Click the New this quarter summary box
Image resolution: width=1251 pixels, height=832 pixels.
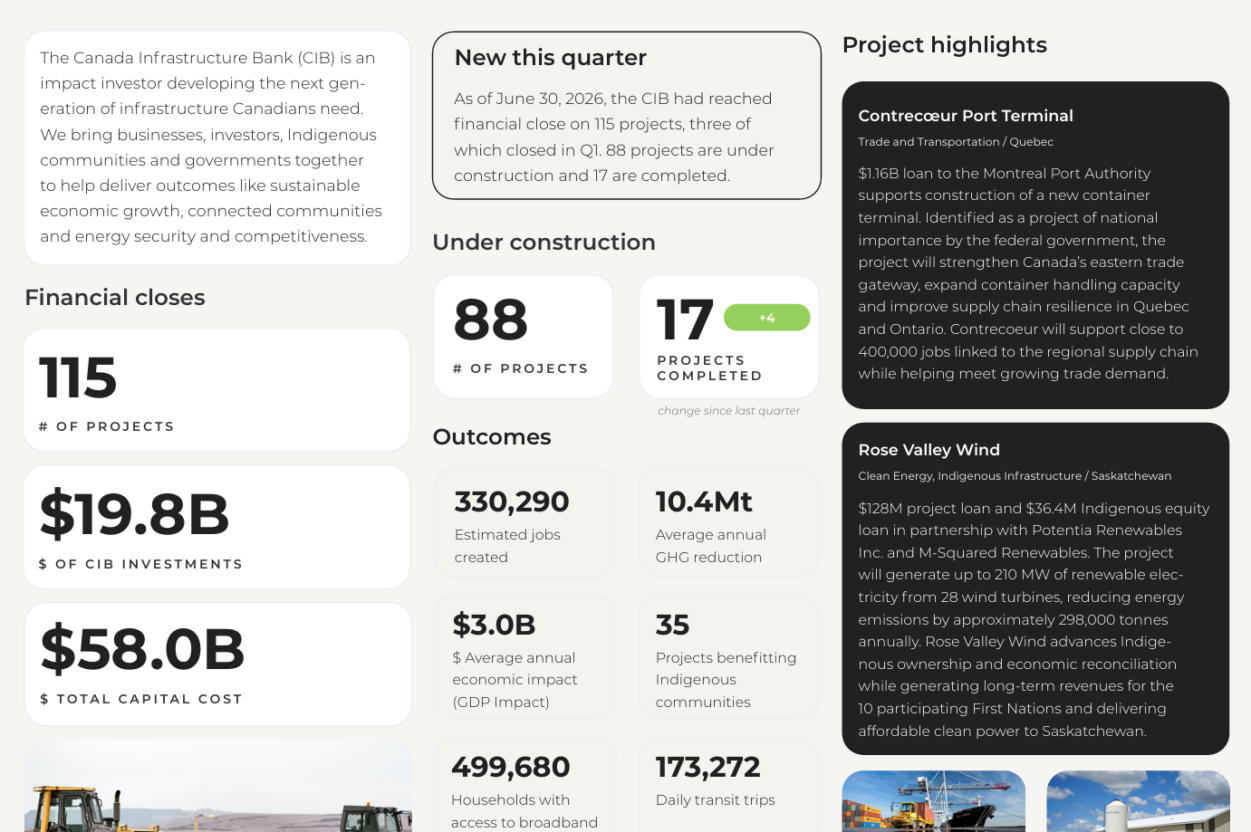[x=627, y=116]
